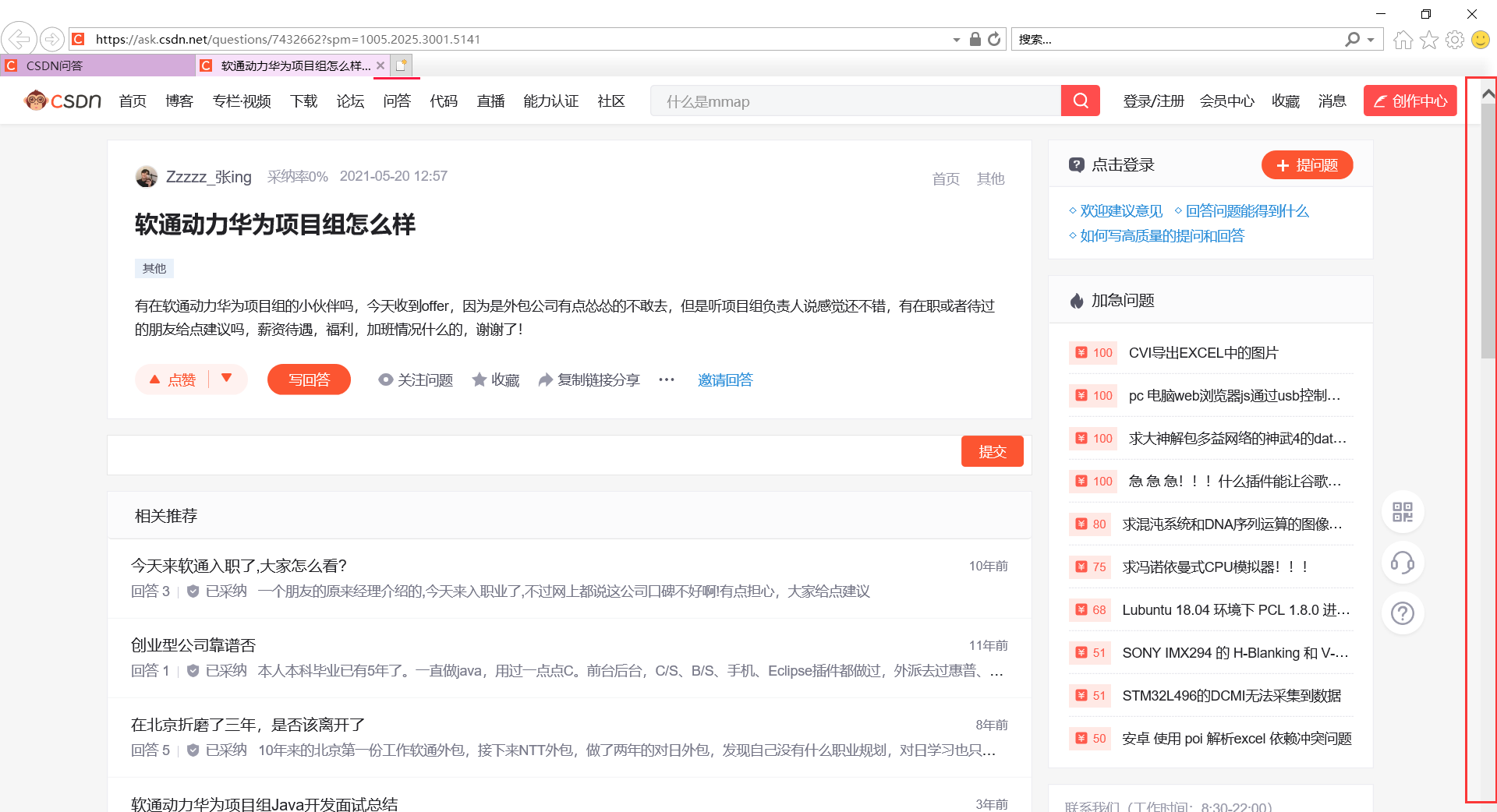1497x812 pixels.
Task: Select the 软通动力华为项目组怎么样 tab
Action: click(x=292, y=65)
